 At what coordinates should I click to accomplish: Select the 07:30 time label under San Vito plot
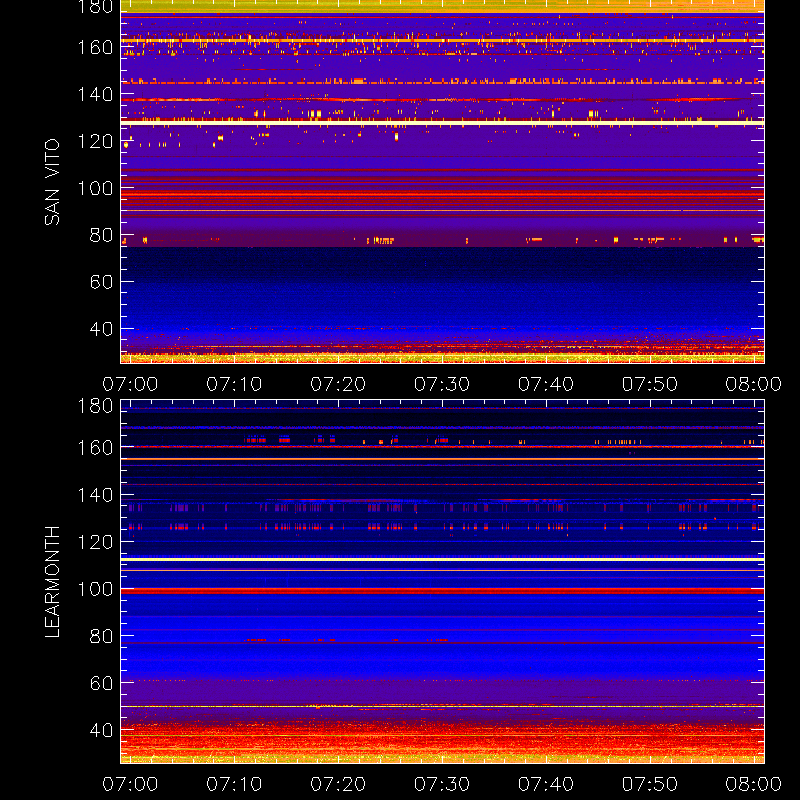point(442,384)
